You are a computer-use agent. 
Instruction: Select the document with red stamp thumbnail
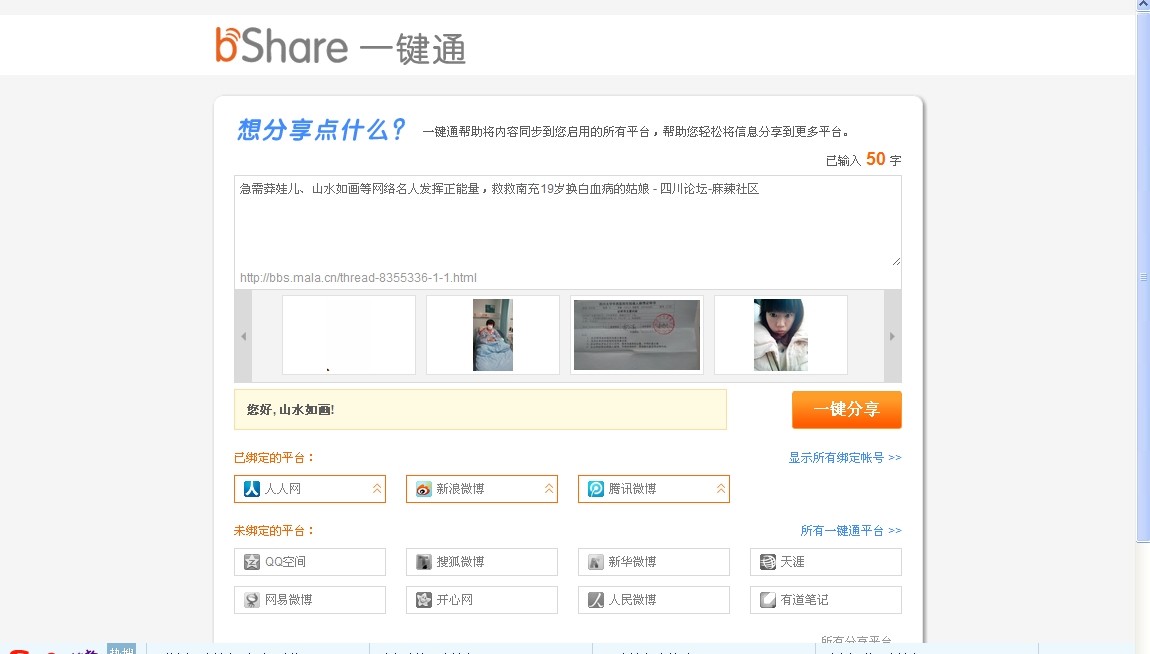click(637, 335)
